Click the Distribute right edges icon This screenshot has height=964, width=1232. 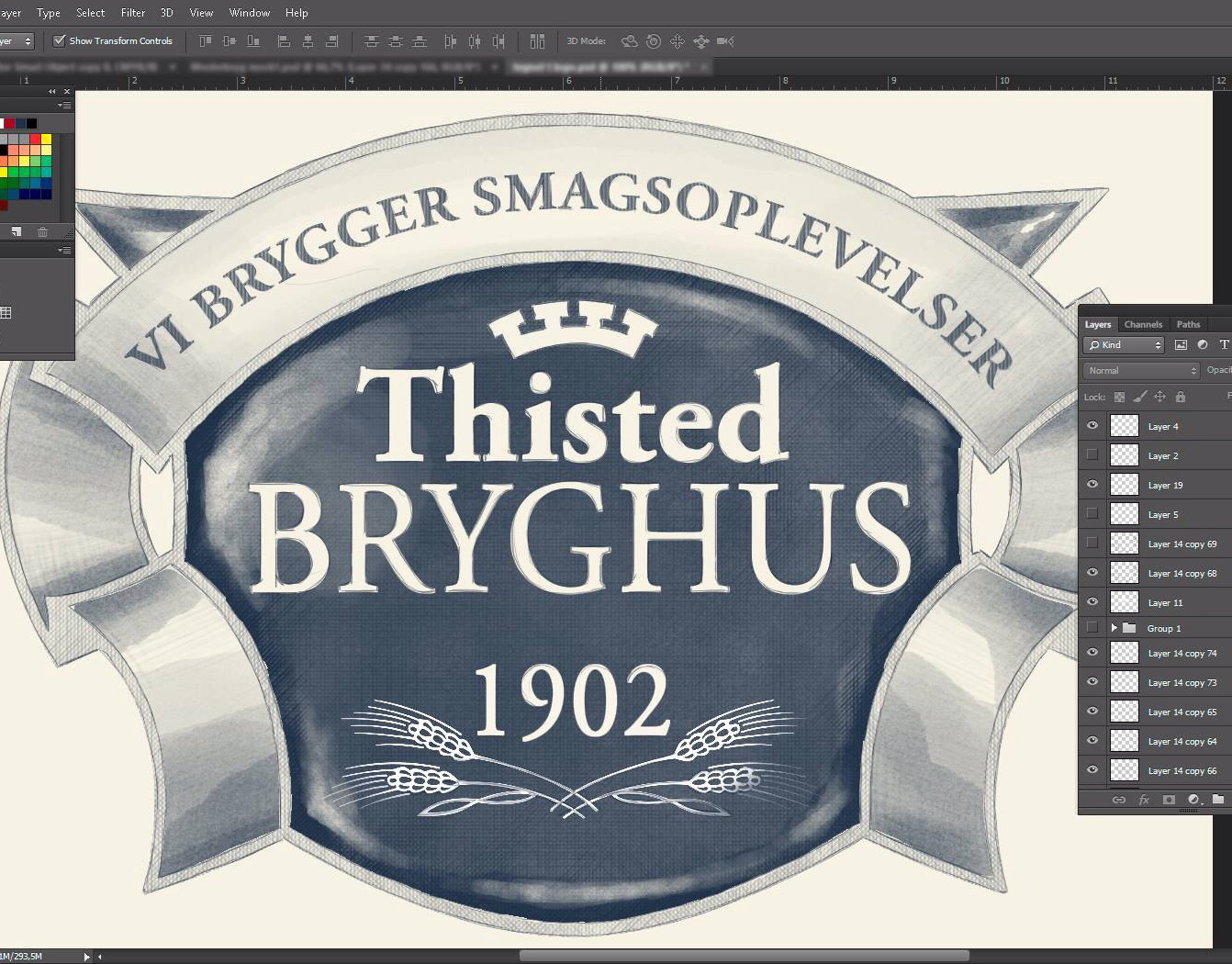point(498,41)
